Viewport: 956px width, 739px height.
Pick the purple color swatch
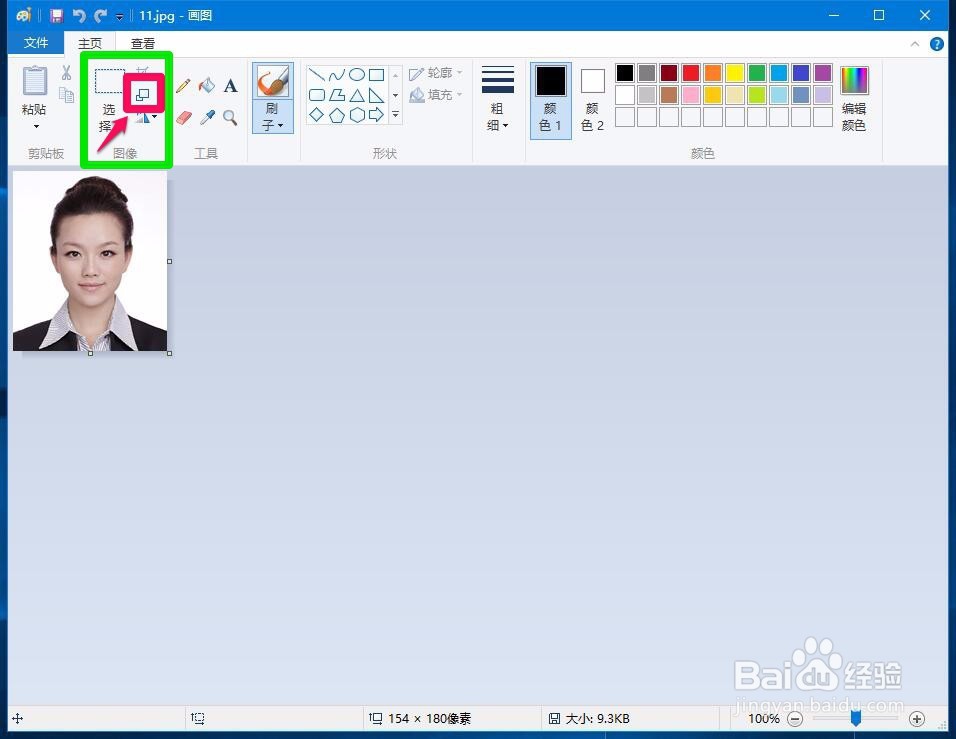822,73
